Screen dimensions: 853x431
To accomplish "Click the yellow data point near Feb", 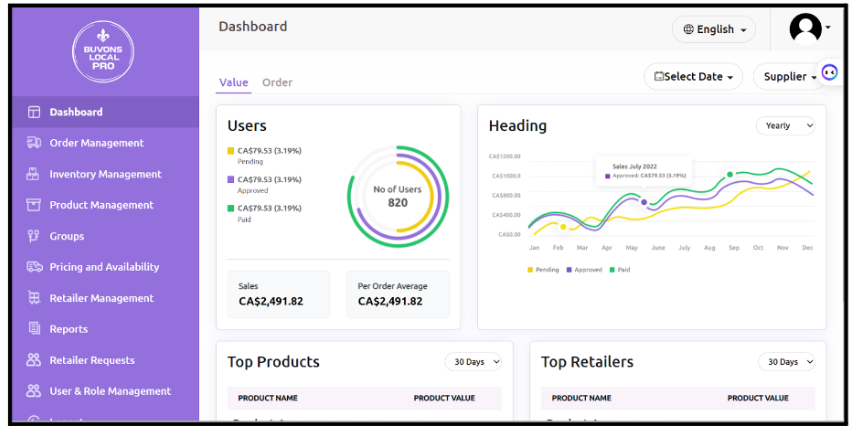I will pyautogui.click(x=563, y=227).
